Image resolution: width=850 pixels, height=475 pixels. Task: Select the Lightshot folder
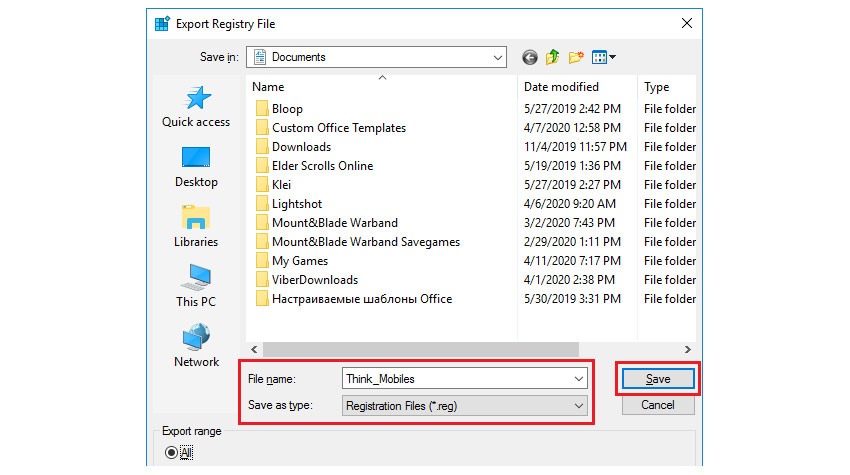(x=288, y=204)
